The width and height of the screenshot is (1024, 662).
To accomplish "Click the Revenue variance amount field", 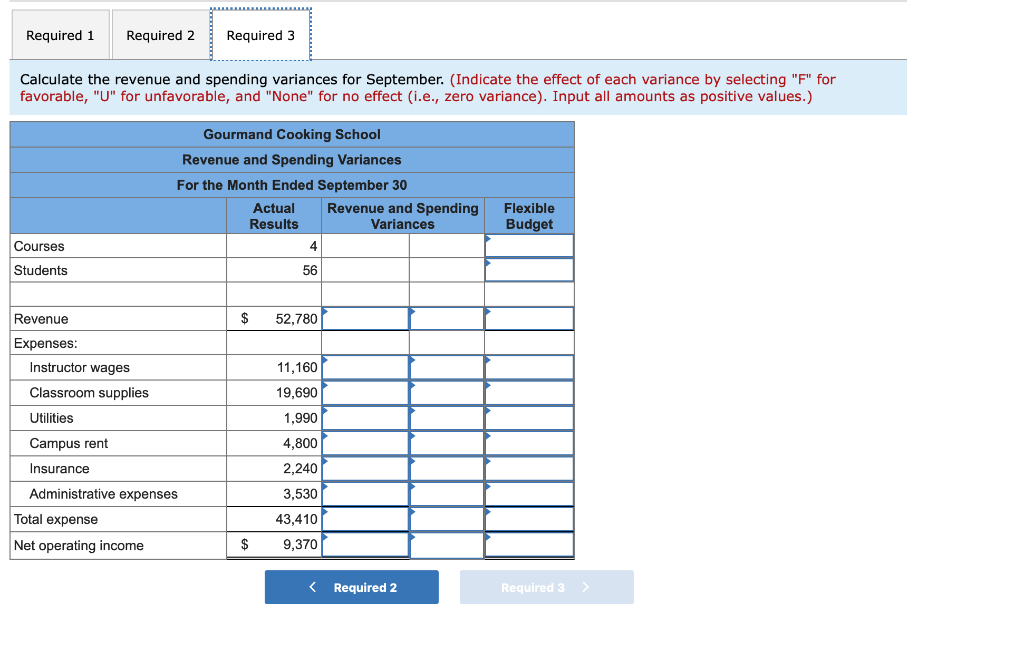I will coord(365,317).
